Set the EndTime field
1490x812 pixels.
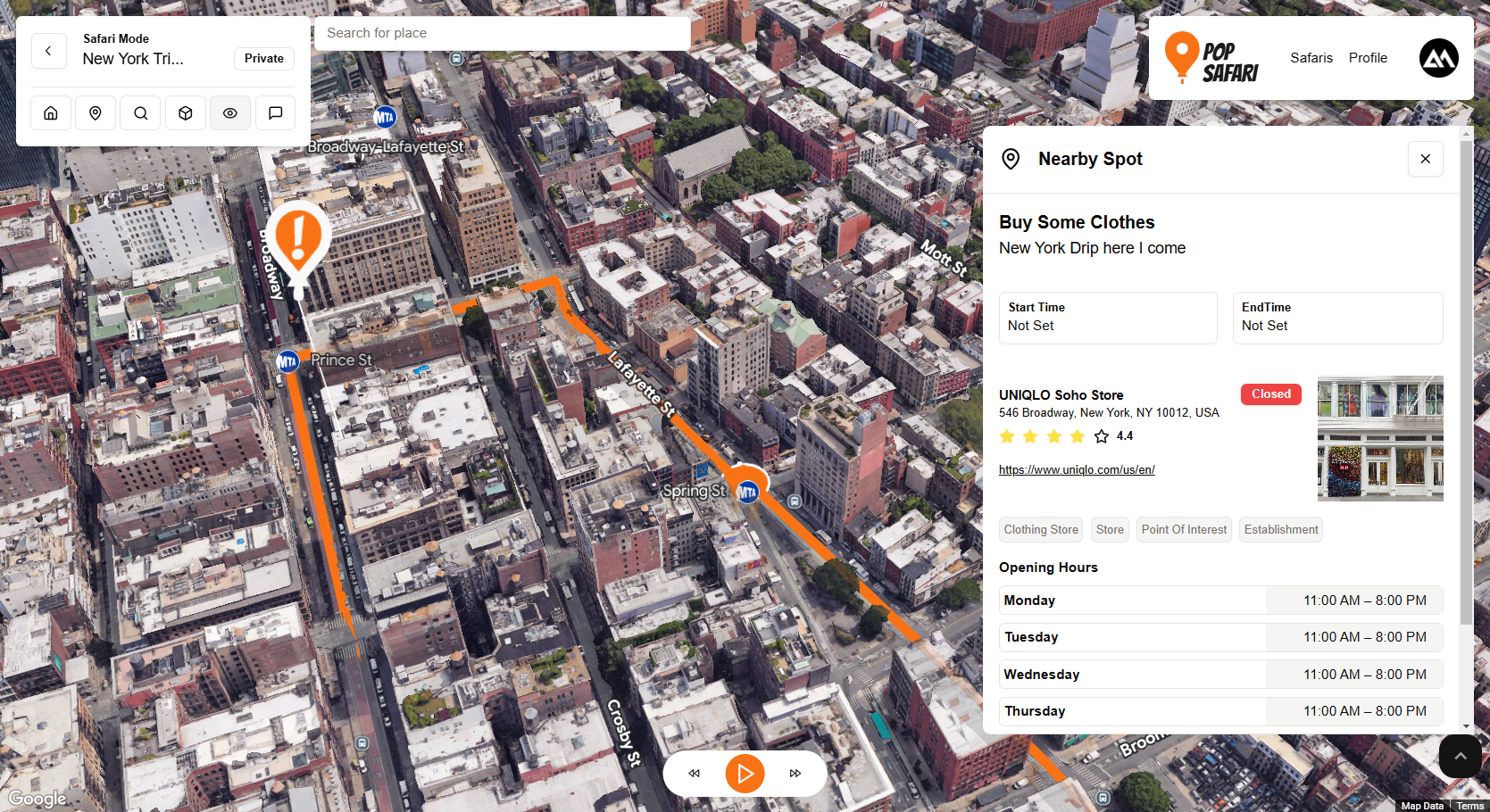coord(1337,318)
